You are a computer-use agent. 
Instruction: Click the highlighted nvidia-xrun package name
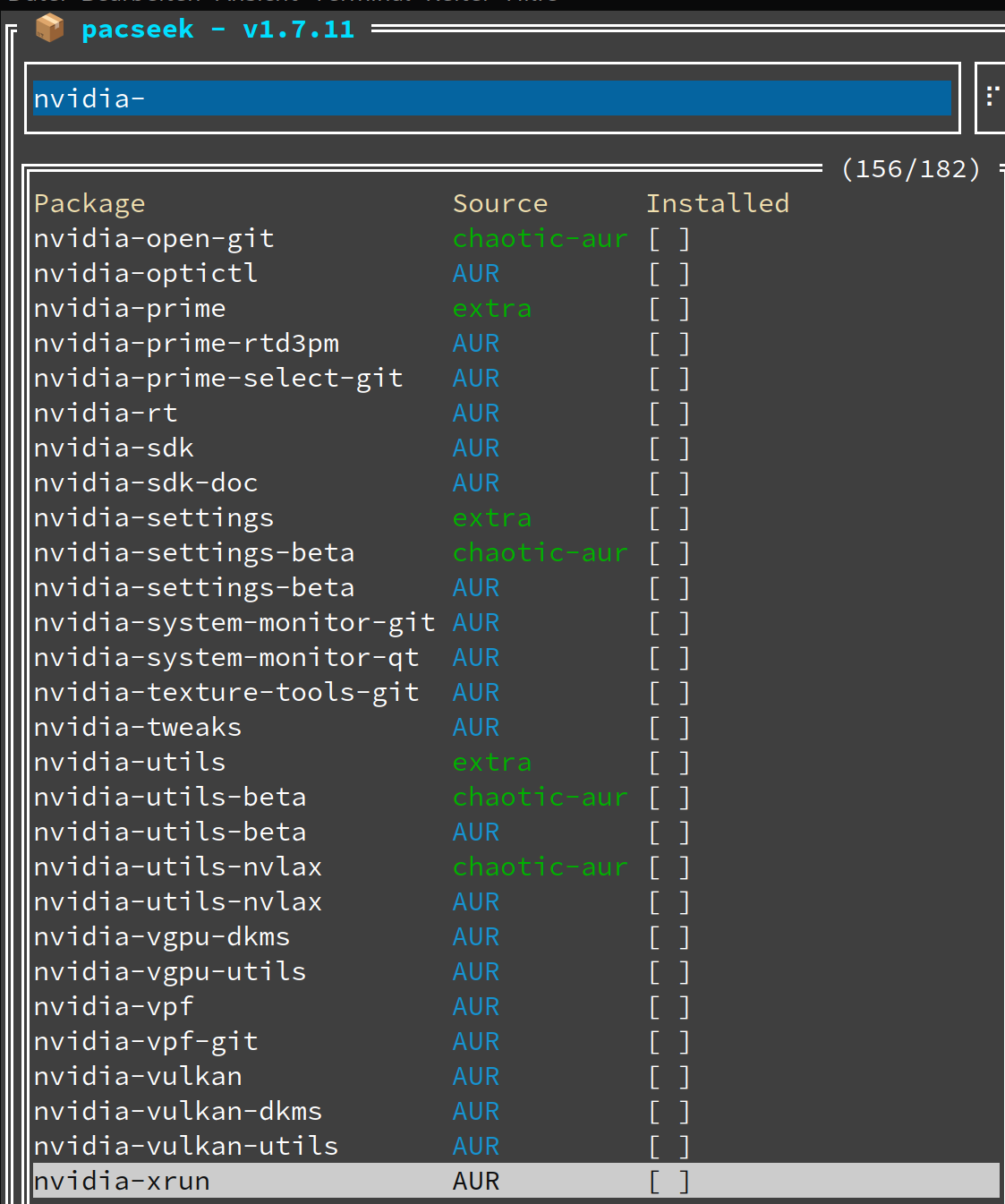(122, 1182)
